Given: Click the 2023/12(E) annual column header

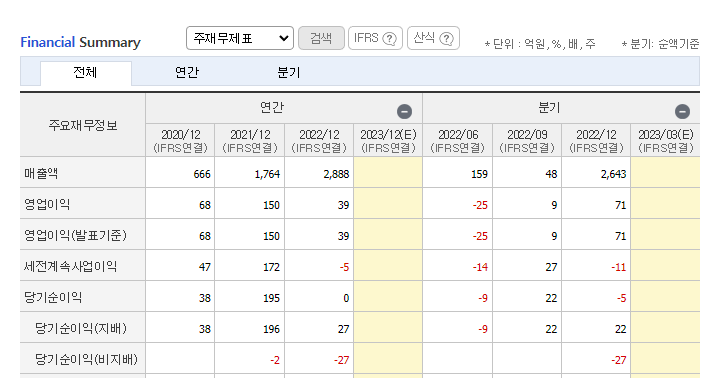Looking at the screenshot, I should pyautogui.click(x=388, y=141).
